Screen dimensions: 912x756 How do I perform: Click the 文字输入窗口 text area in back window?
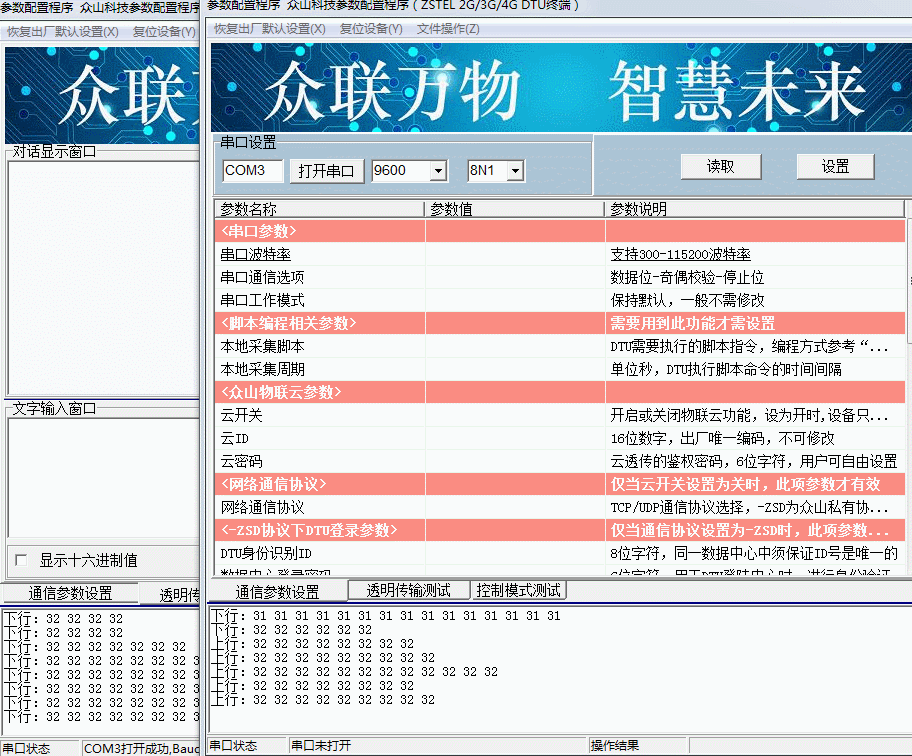104,477
